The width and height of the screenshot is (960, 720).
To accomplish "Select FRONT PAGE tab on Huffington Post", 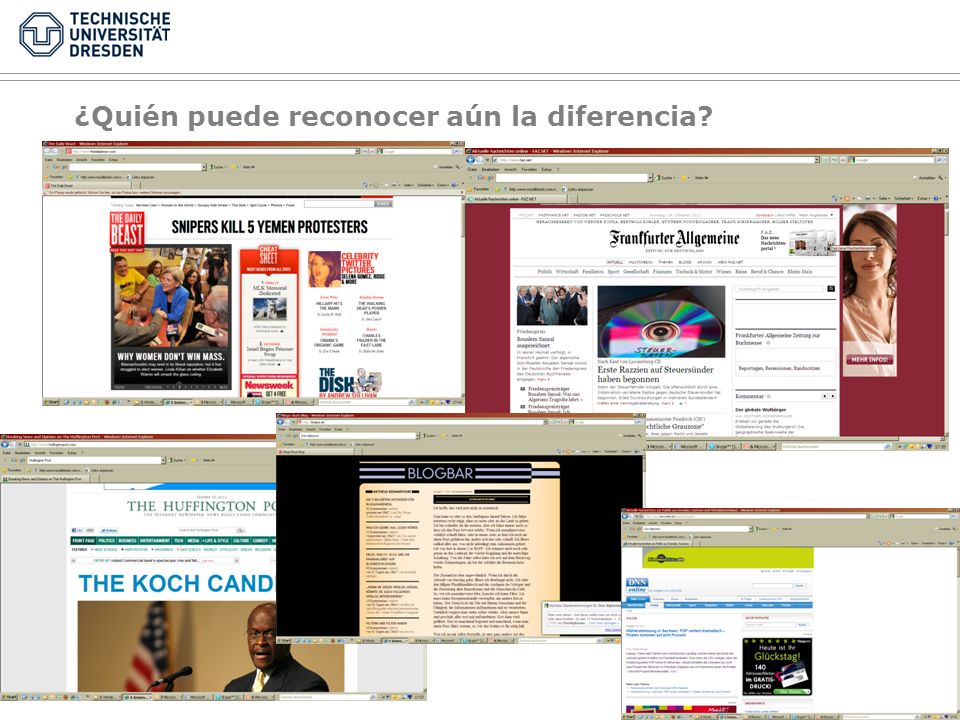I will 83,541.
